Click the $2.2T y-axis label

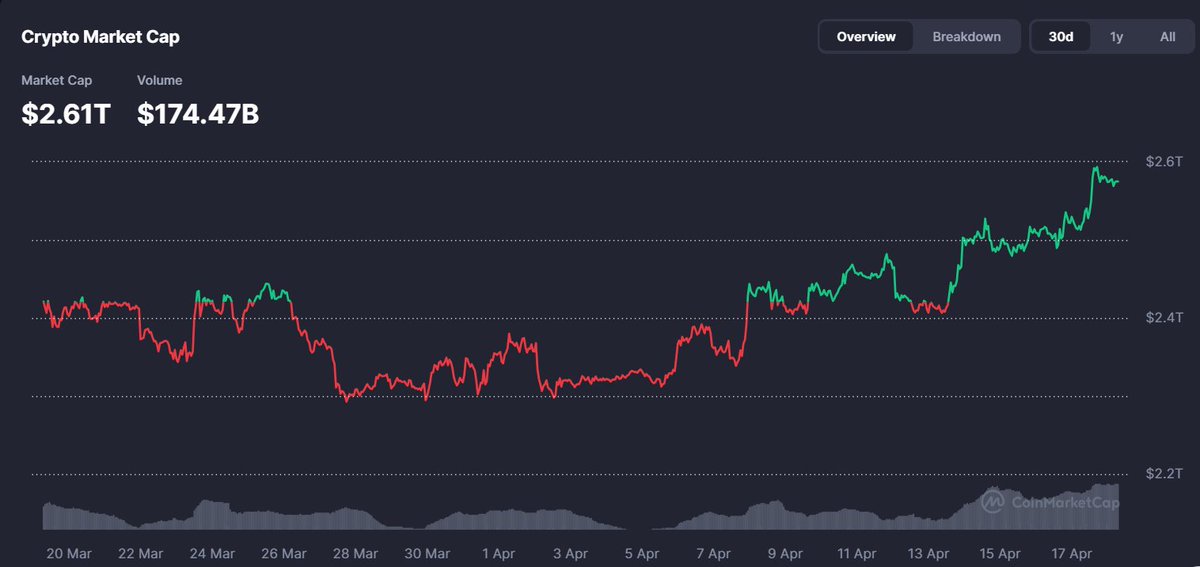1164,473
